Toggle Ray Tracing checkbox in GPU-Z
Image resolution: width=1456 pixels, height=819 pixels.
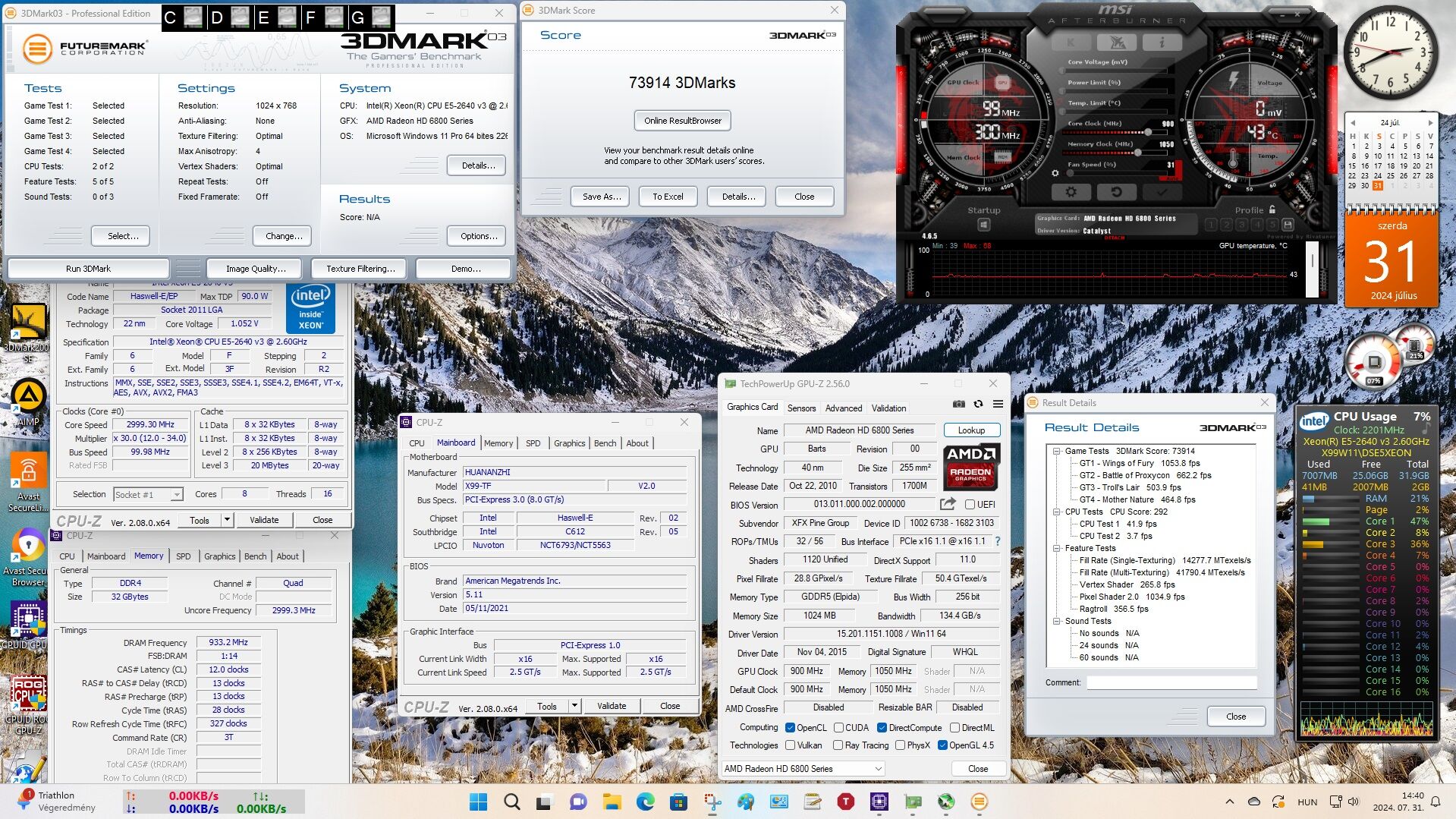838,745
